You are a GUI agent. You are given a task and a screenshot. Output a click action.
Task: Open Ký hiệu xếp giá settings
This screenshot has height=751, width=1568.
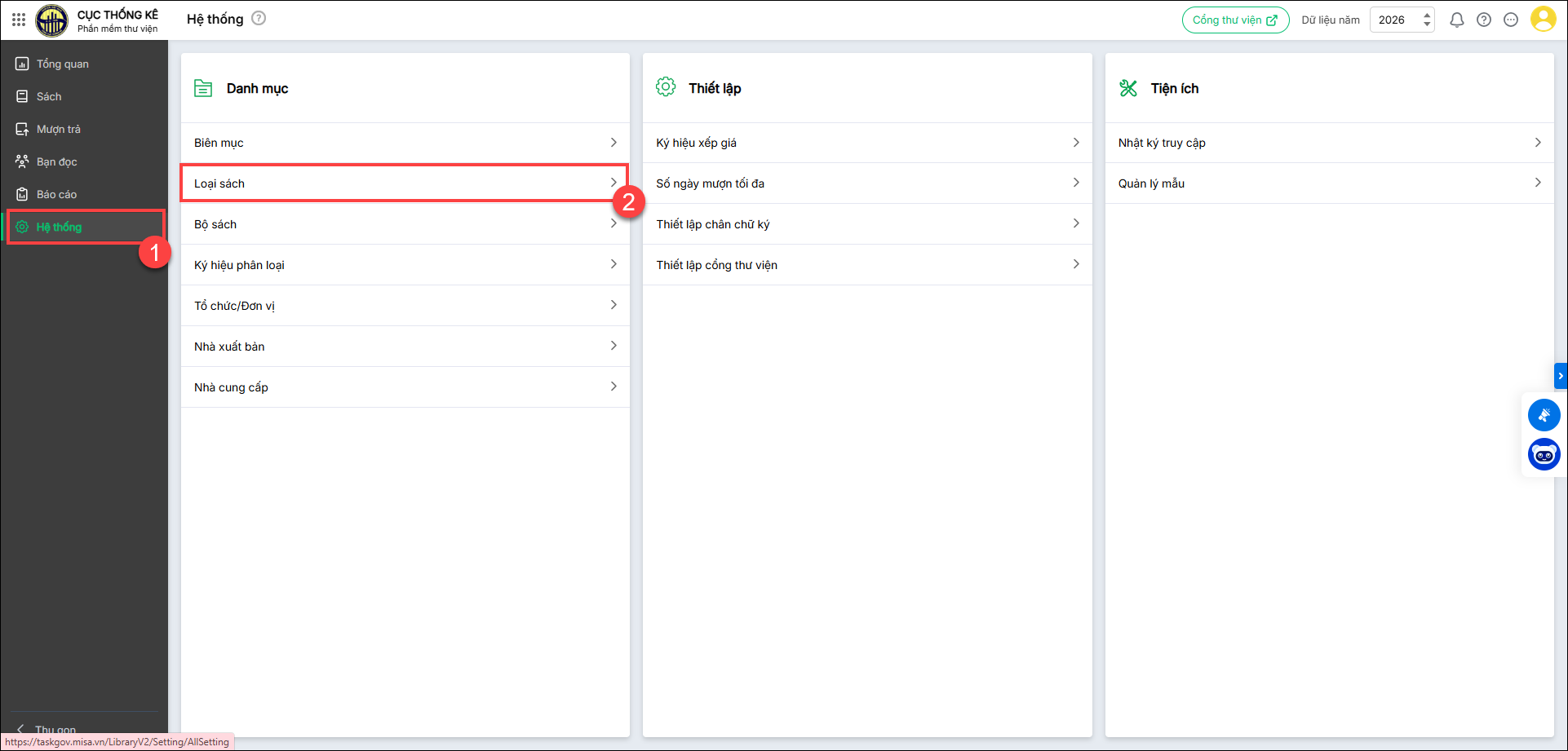click(867, 143)
